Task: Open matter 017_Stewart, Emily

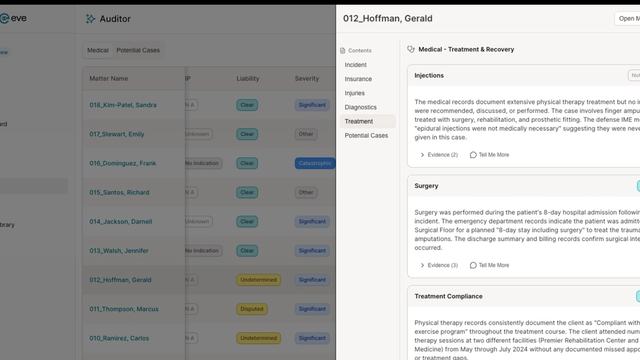Action: point(117,134)
